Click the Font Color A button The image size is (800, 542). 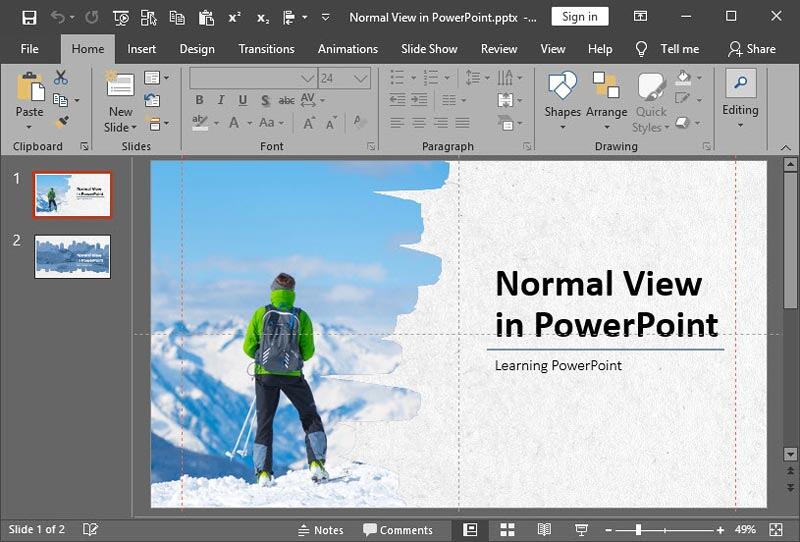[x=234, y=123]
